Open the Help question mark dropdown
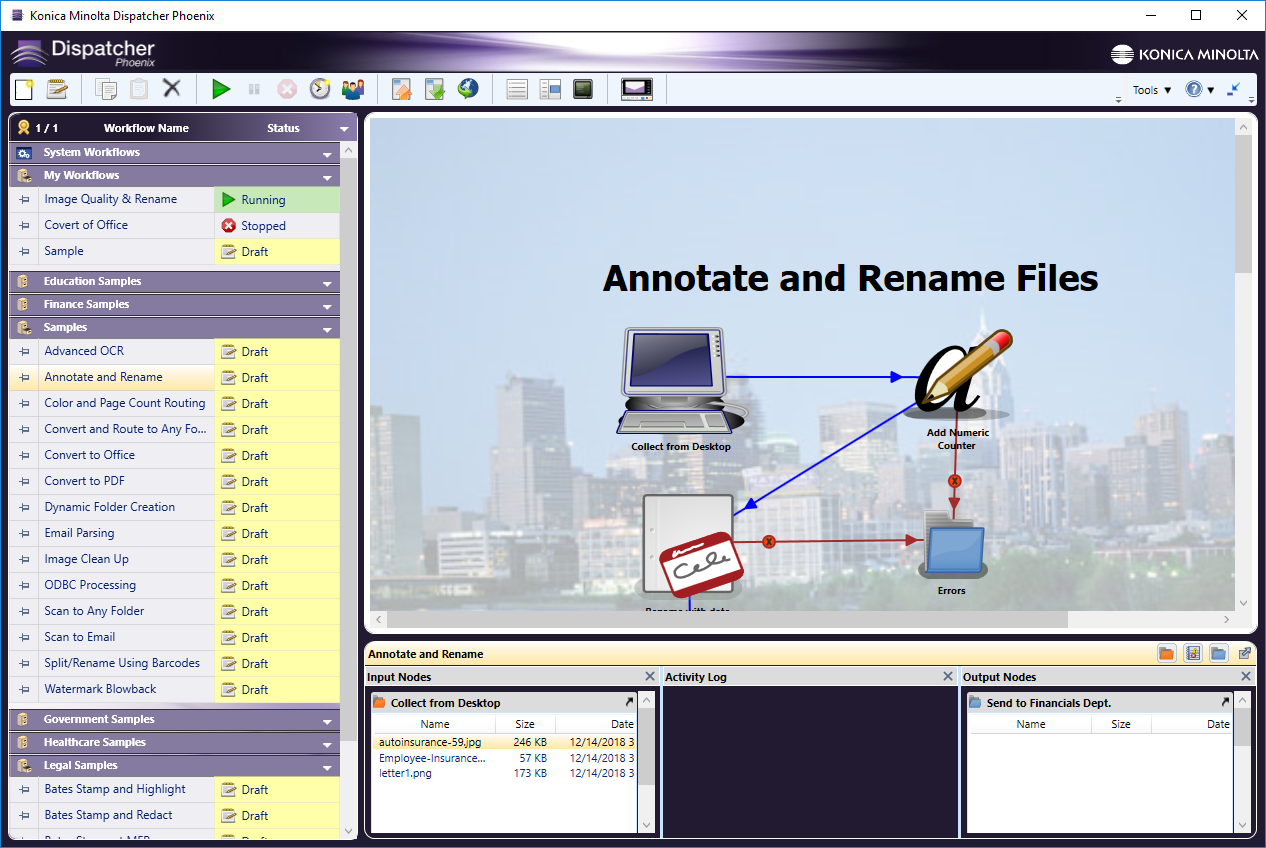 click(x=1200, y=89)
